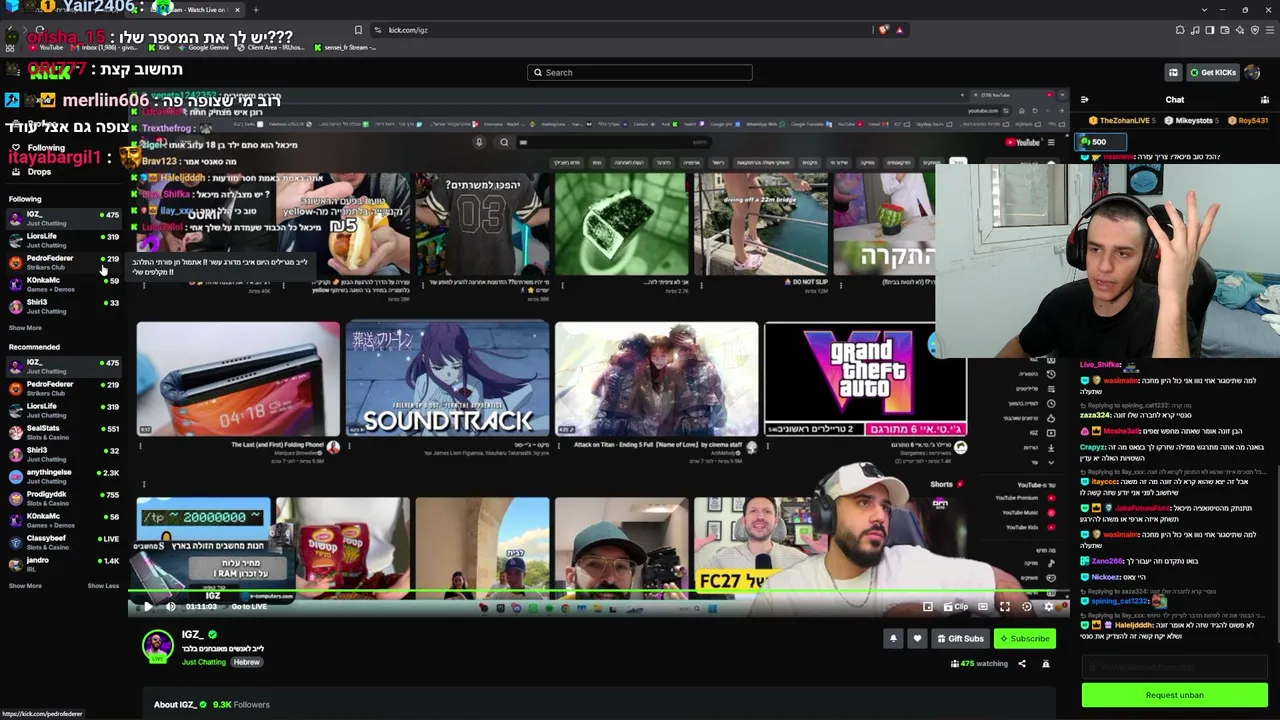Open TheZohanLIVE top gifter in chat

pos(1122,121)
